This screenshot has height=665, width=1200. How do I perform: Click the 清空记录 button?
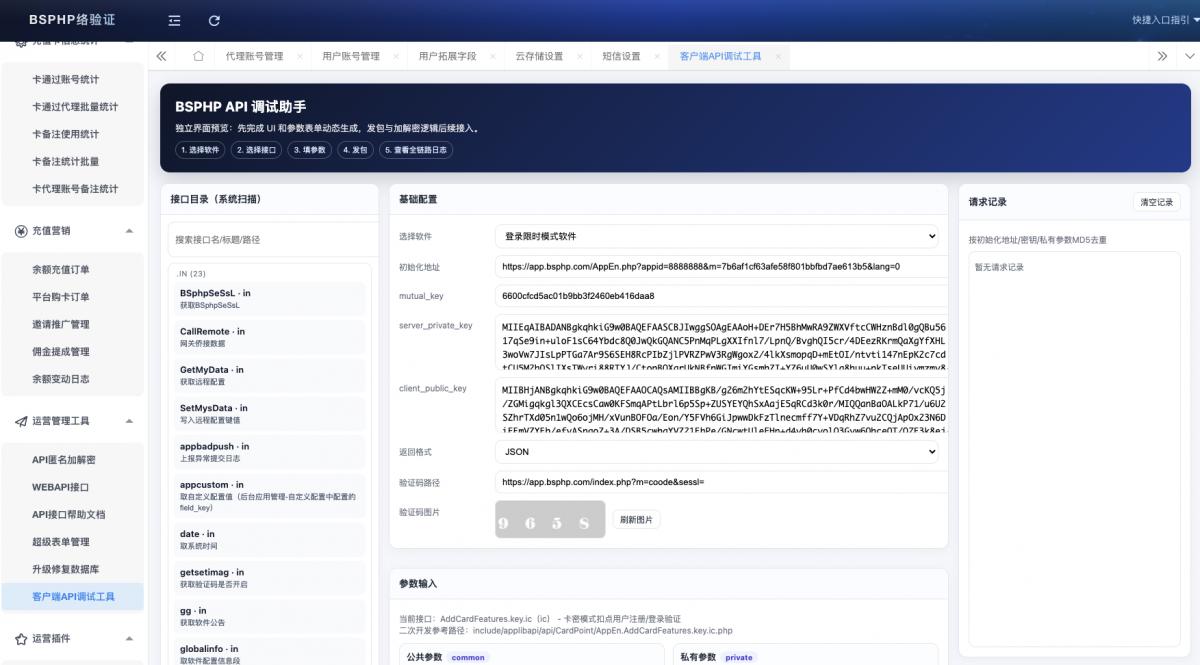point(1156,202)
